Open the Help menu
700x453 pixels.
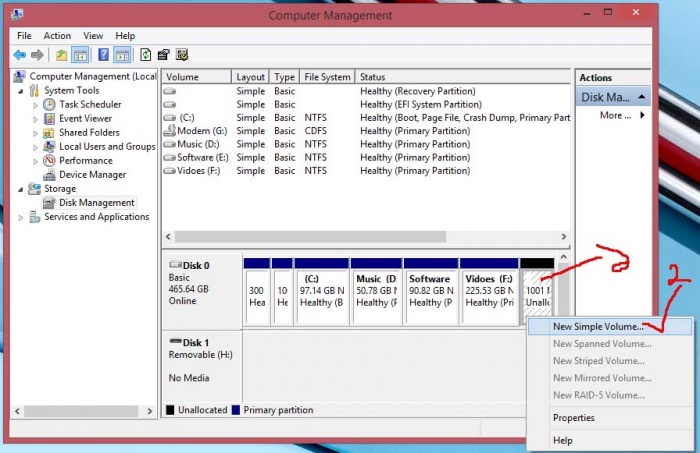[125, 36]
